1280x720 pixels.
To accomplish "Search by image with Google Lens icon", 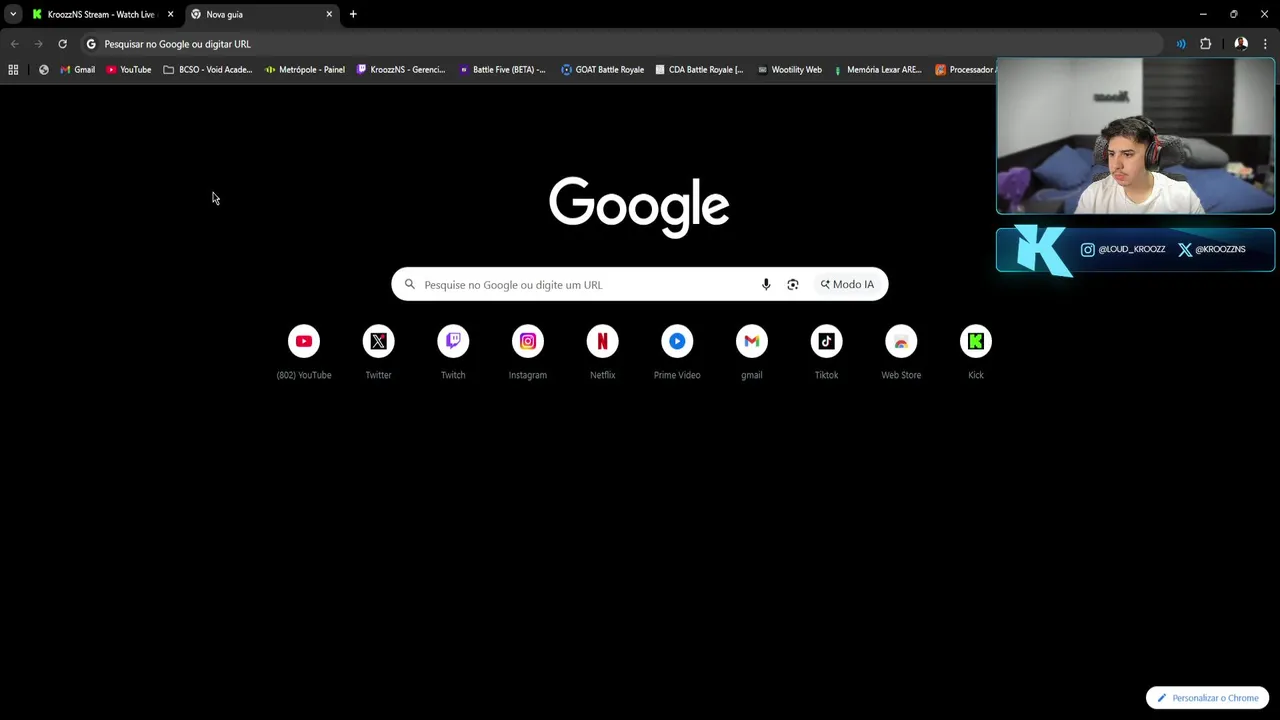I will [793, 284].
